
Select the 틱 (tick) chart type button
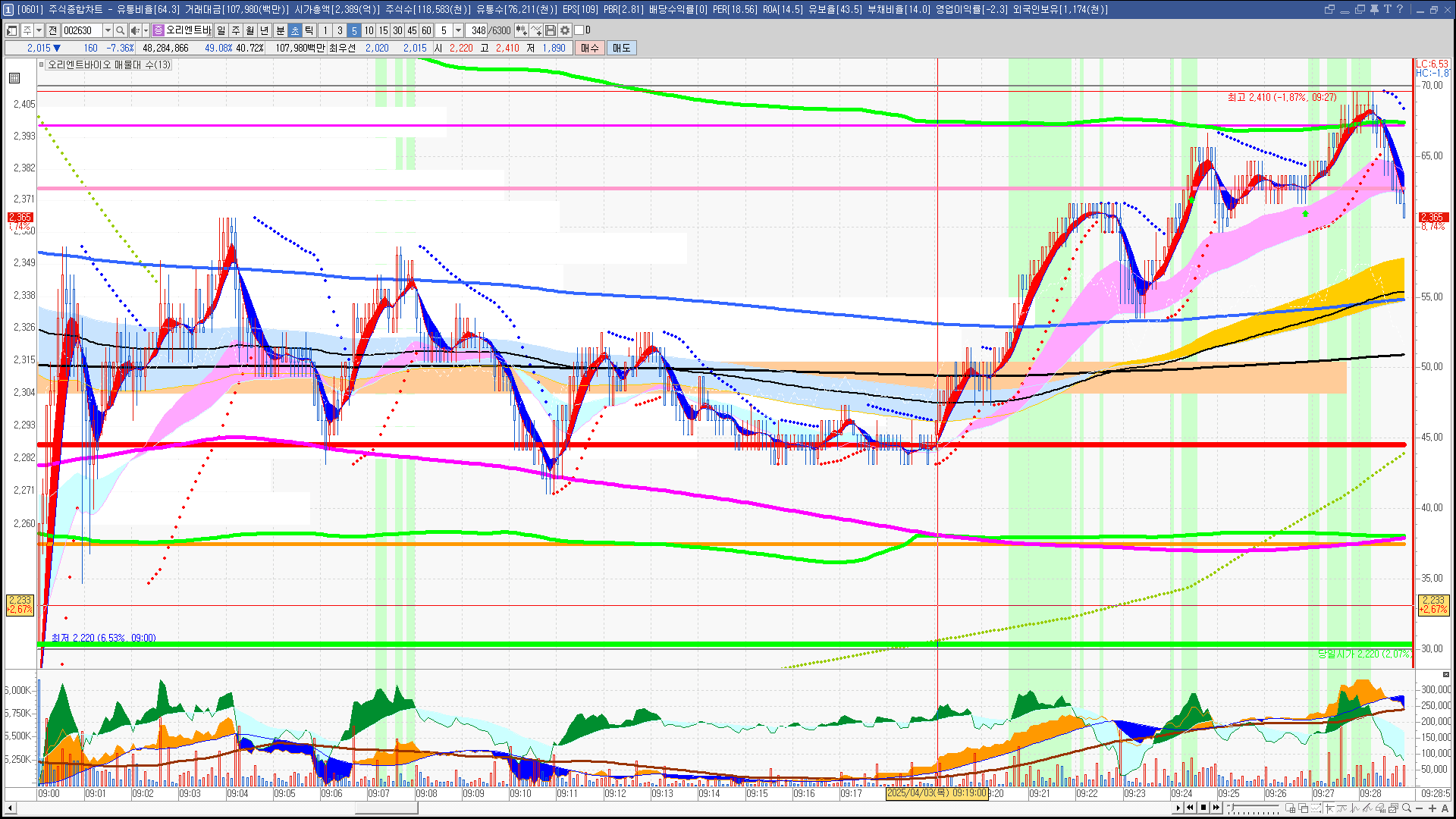pyautogui.click(x=309, y=30)
